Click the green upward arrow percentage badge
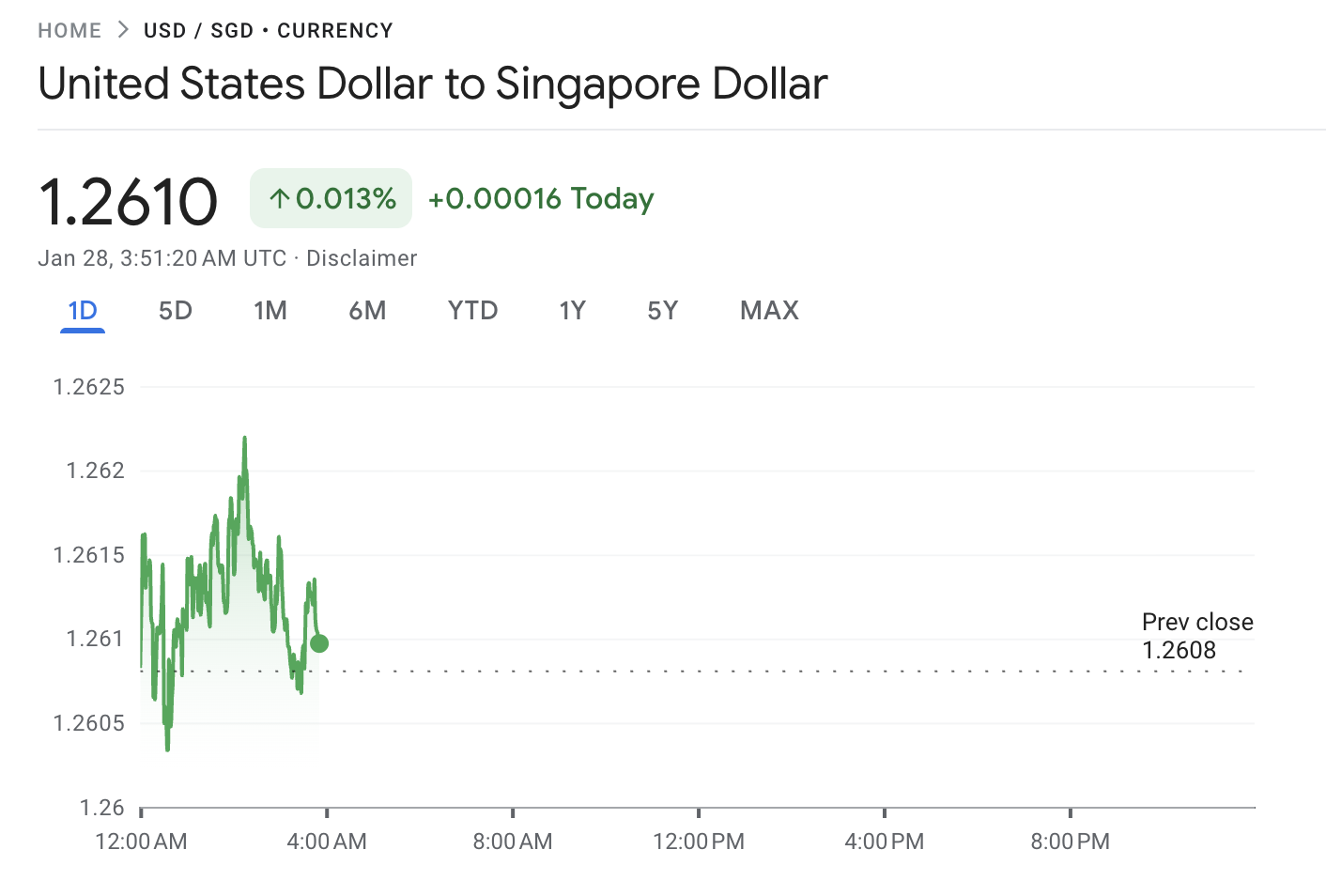Viewport: 1326px width, 896px height. [330, 198]
